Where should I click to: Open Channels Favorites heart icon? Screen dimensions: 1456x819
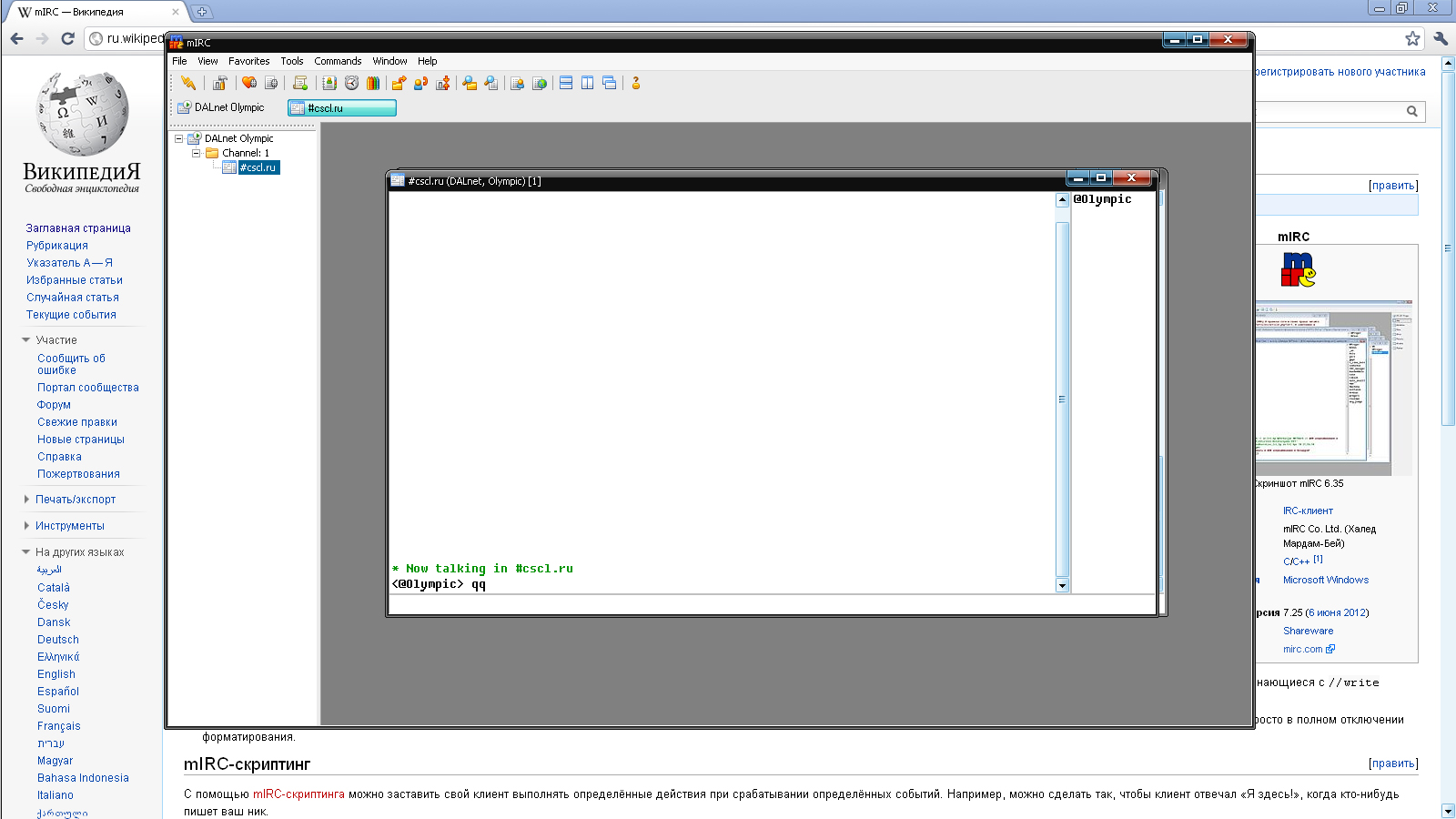(x=249, y=83)
